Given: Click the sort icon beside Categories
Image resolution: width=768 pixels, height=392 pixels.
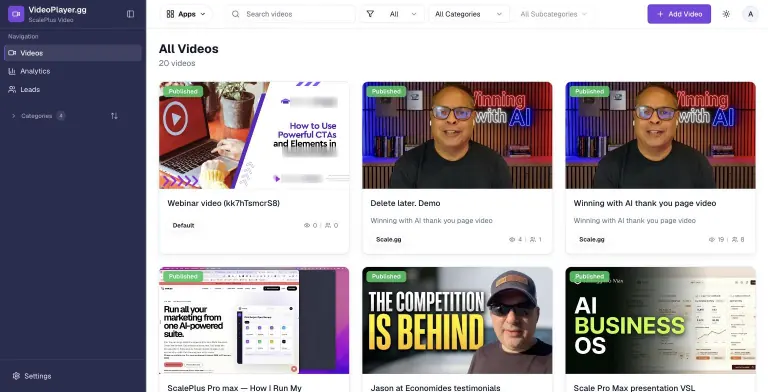Looking at the screenshot, I should 114,116.
